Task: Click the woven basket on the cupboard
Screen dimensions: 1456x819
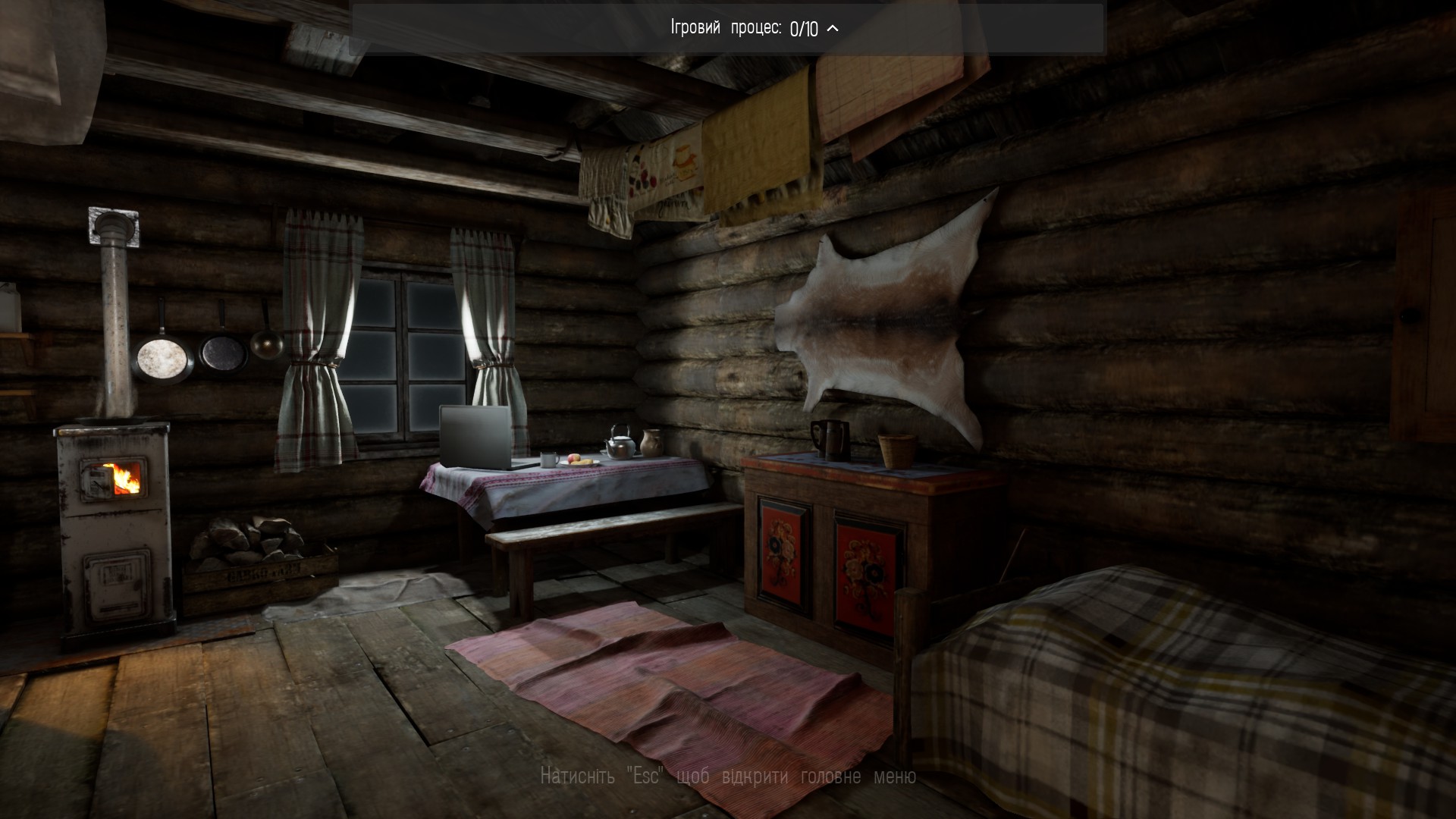Action: (896, 450)
